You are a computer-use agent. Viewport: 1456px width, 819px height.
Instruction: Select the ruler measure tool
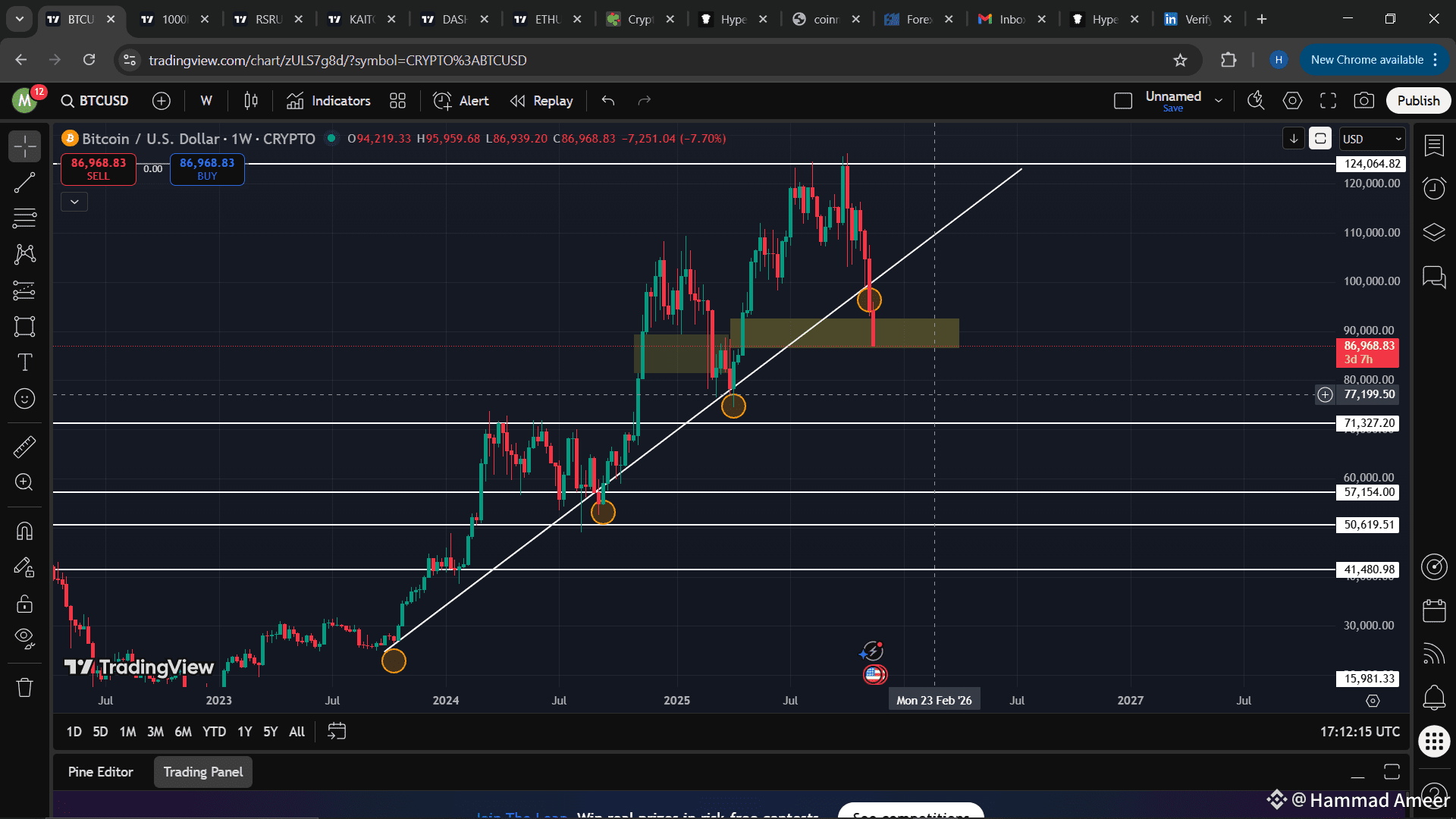pos(24,447)
